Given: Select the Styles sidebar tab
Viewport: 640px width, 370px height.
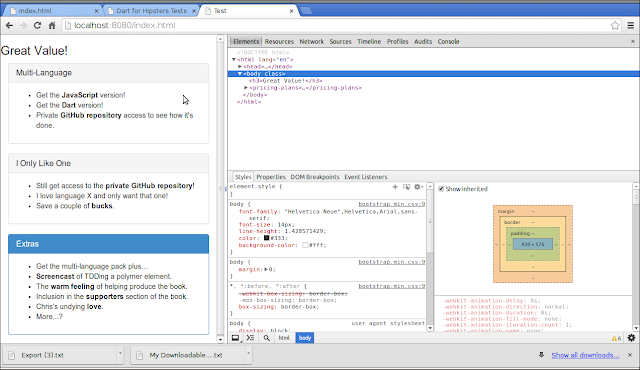Looking at the screenshot, I should tap(243, 177).
